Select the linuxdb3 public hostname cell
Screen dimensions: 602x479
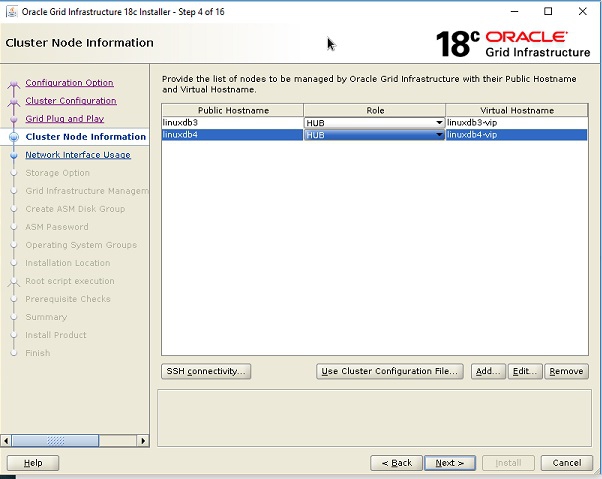(232, 123)
